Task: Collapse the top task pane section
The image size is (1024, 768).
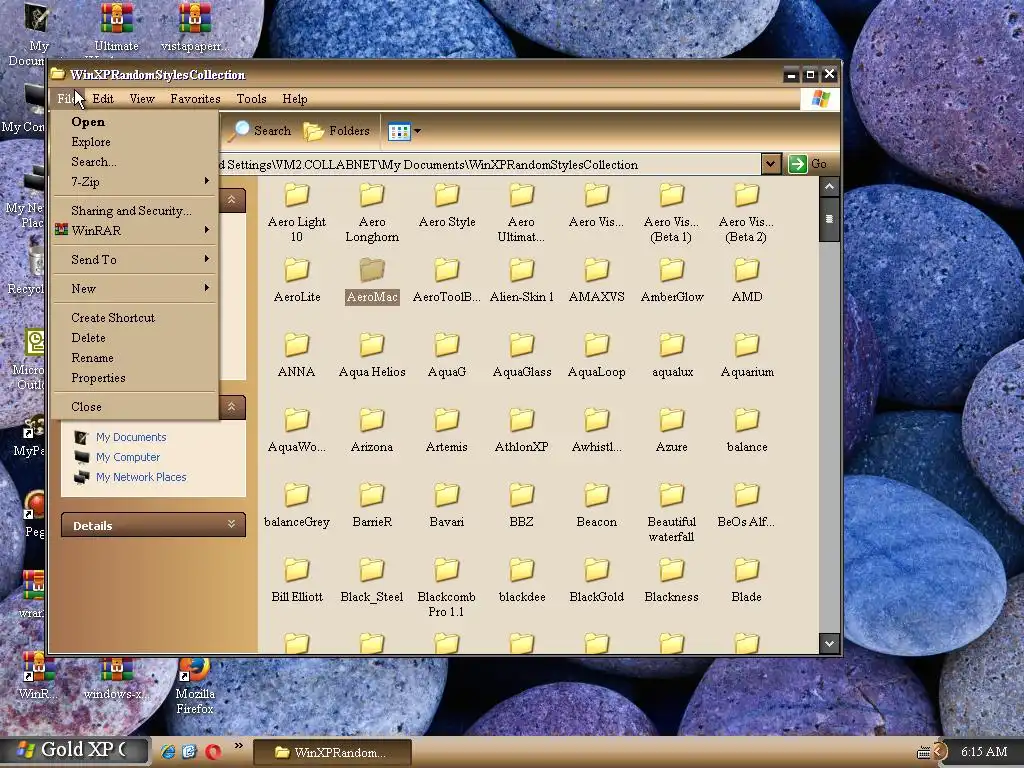Action: (231, 200)
